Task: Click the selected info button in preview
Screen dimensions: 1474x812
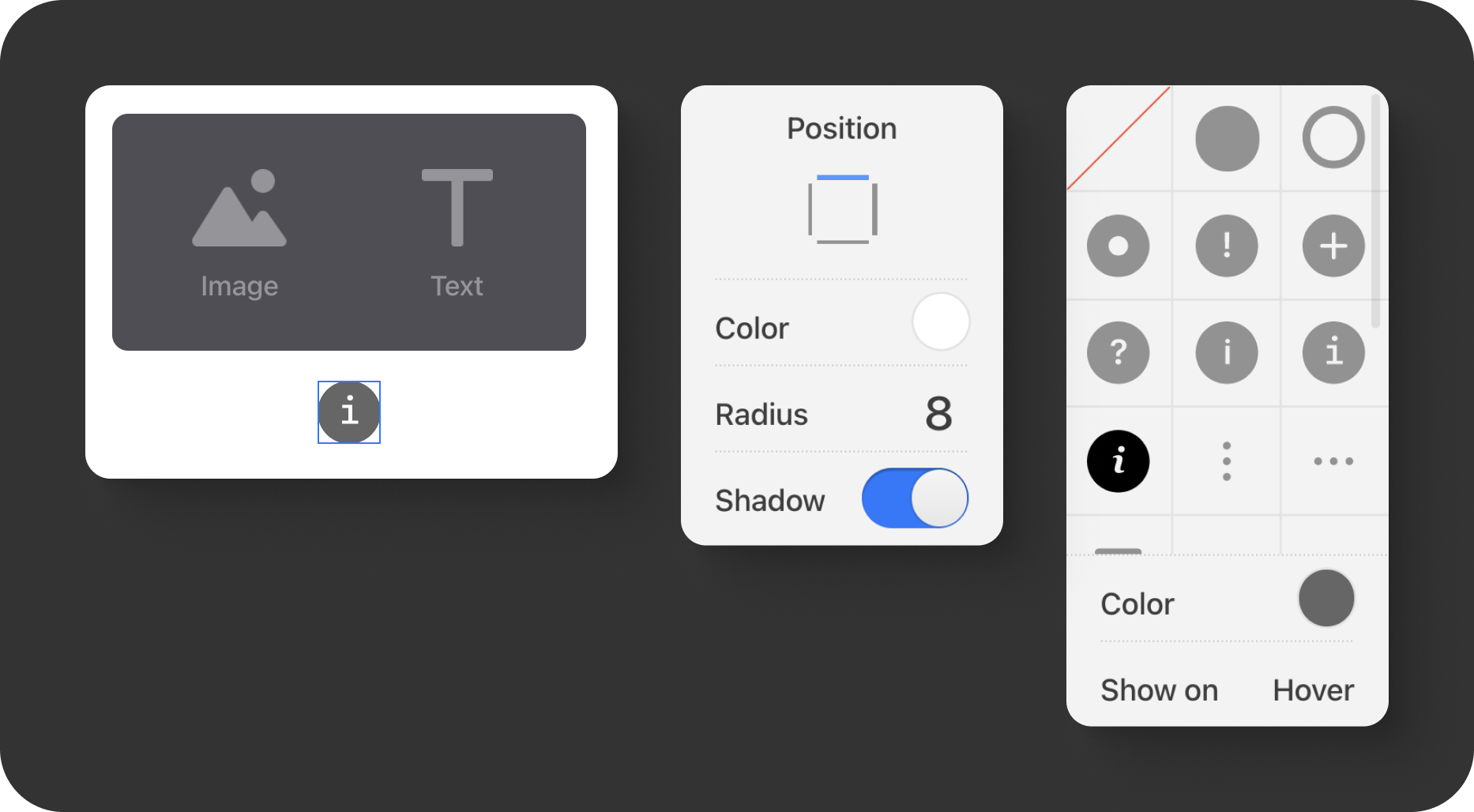Action: point(349,412)
